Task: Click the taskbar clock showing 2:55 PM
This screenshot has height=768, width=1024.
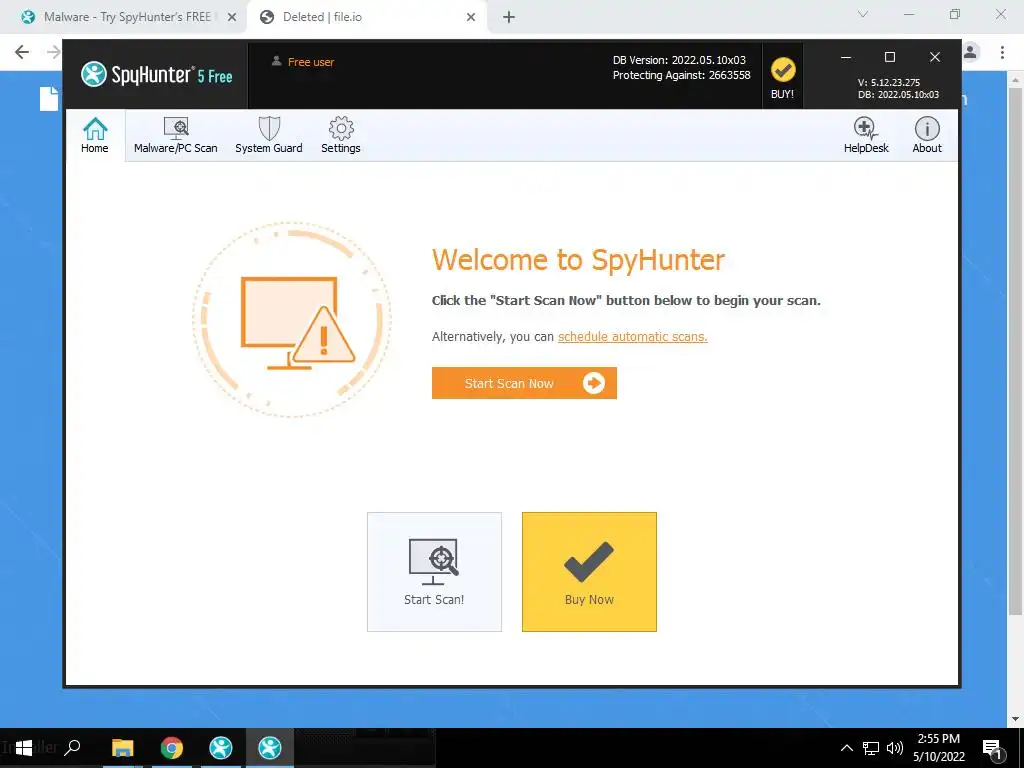Action: coord(938,748)
